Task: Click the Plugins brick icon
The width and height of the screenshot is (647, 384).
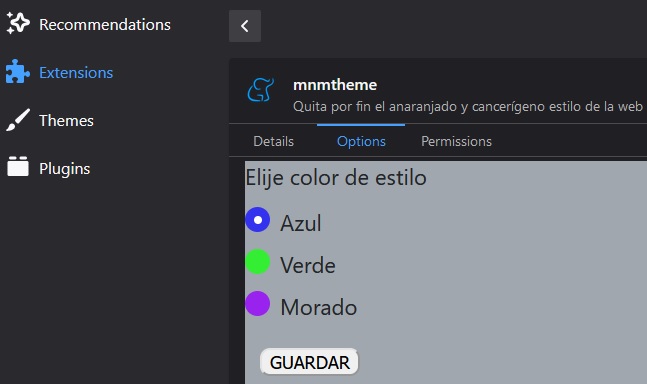Action: click(x=18, y=166)
